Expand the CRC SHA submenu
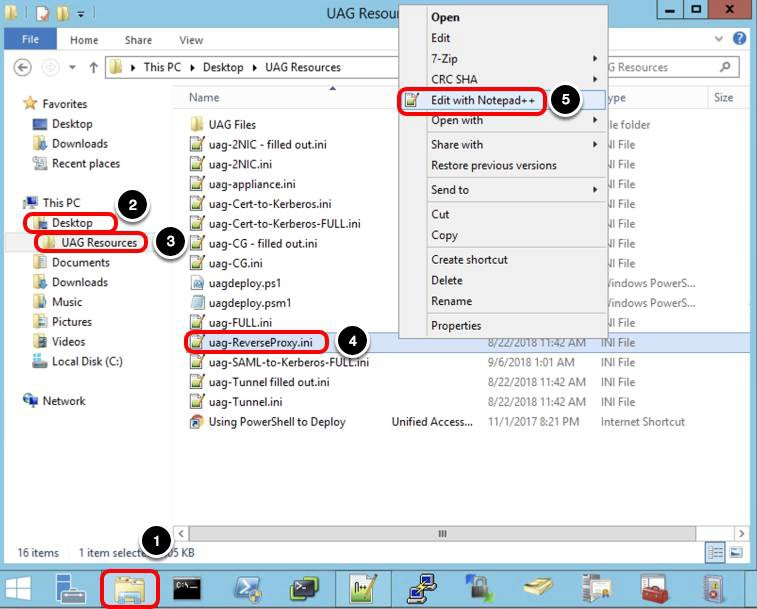The height and width of the screenshot is (609, 757). [502, 80]
